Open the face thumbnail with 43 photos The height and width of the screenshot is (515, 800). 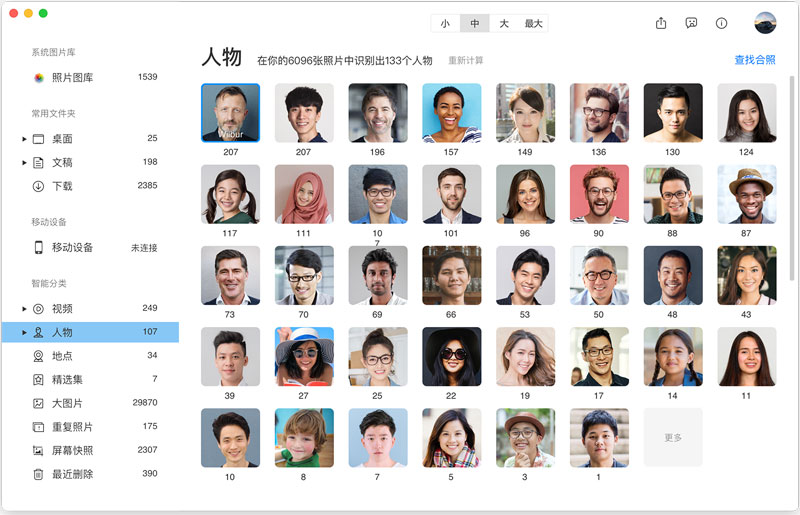tap(747, 275)
